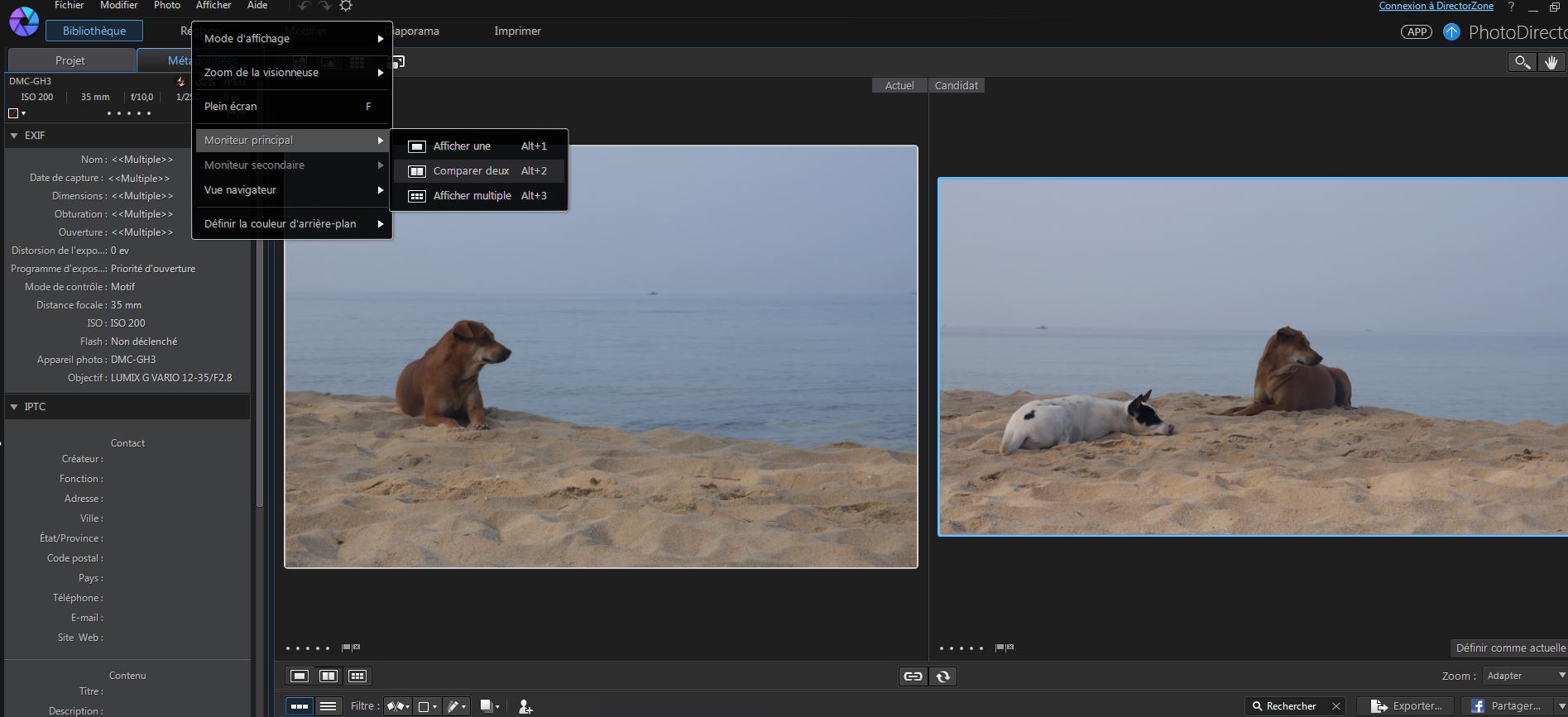Switch to compare two view icon in bottom toolbar
The image size is (1568, 717).
[328, 676]
